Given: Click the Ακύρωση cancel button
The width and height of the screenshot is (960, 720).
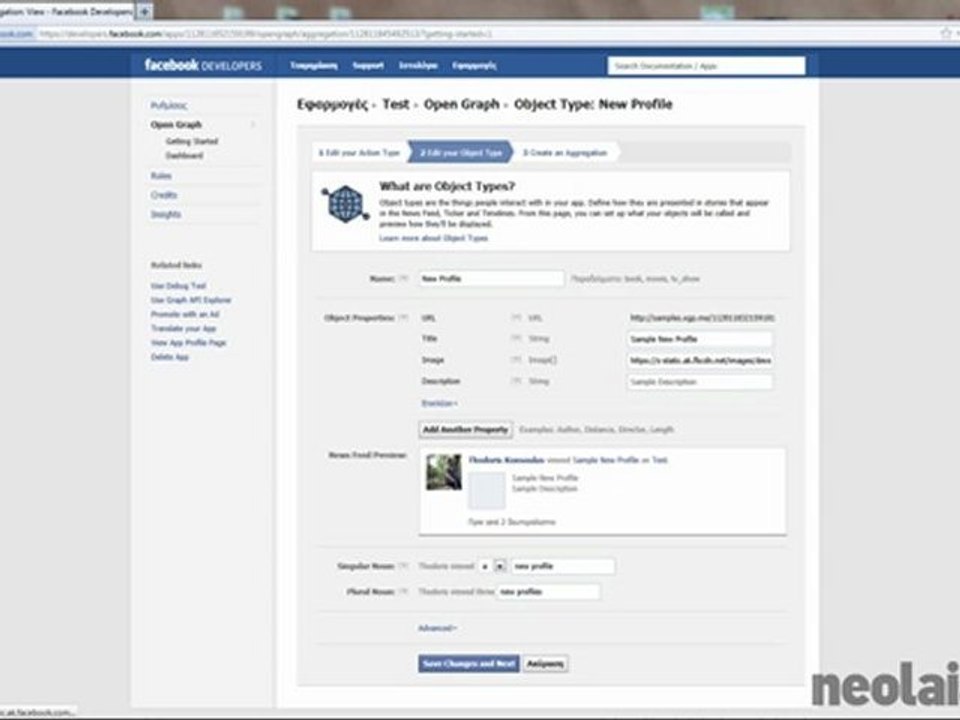Looking at the screenshot, I should pos(546,664).
